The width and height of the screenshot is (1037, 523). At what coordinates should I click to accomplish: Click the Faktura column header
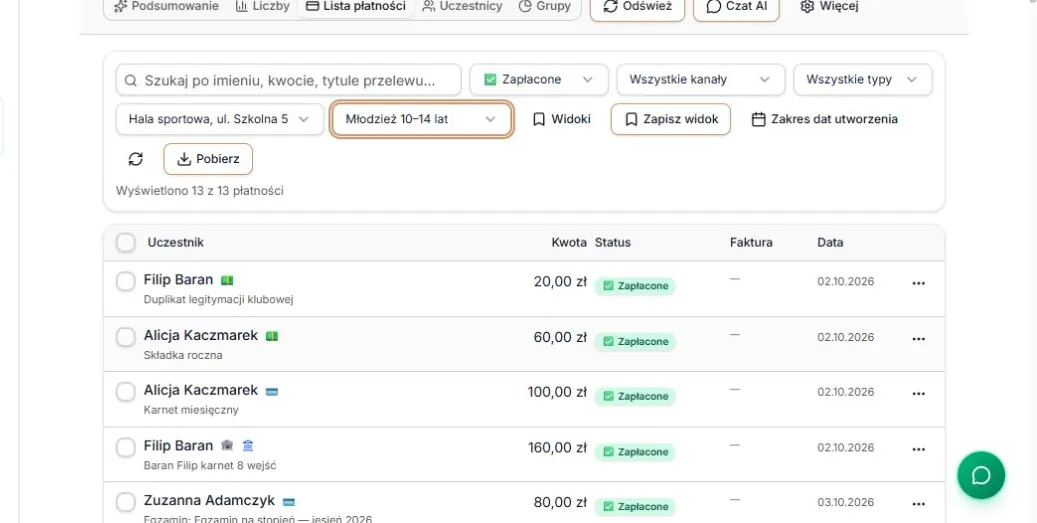tap(751, 243)
